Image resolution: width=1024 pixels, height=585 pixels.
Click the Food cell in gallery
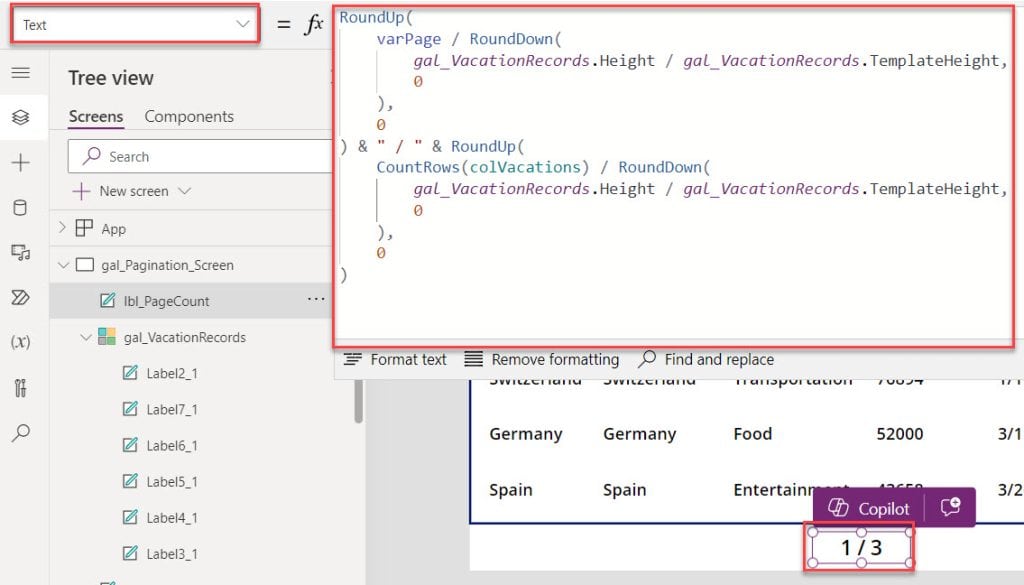click(x=752, y=434)
